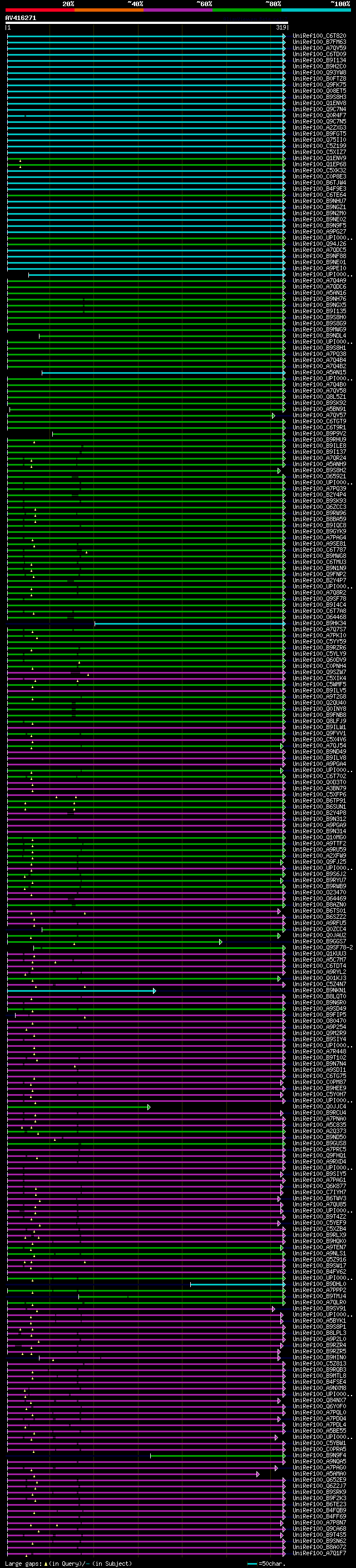Select hit label UniRef100_Q10MG0
Screen dimensions: 356x1568
(x=319, y=838)
